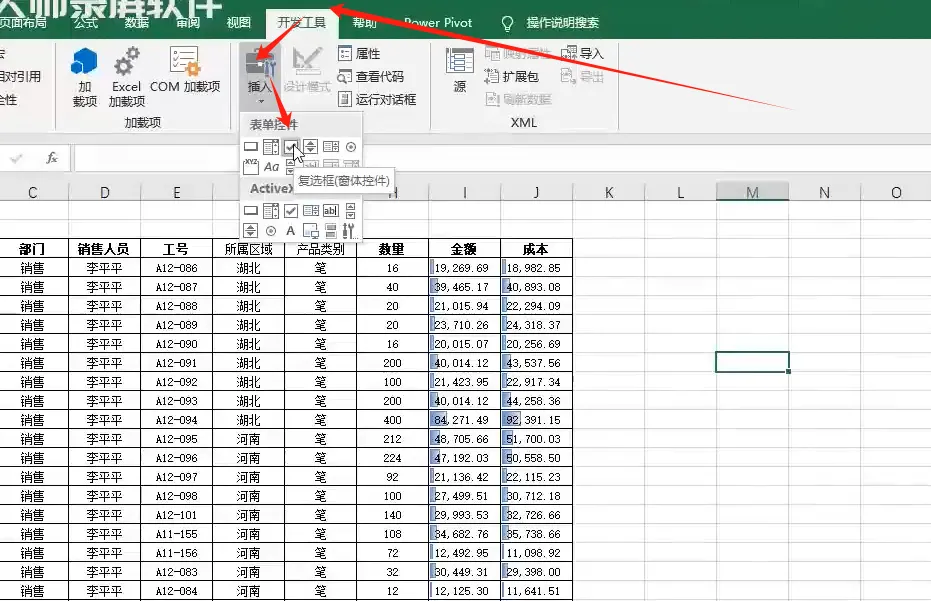Select column M header
The width and height of the screenshot is (931, 601).
point(752,192)
